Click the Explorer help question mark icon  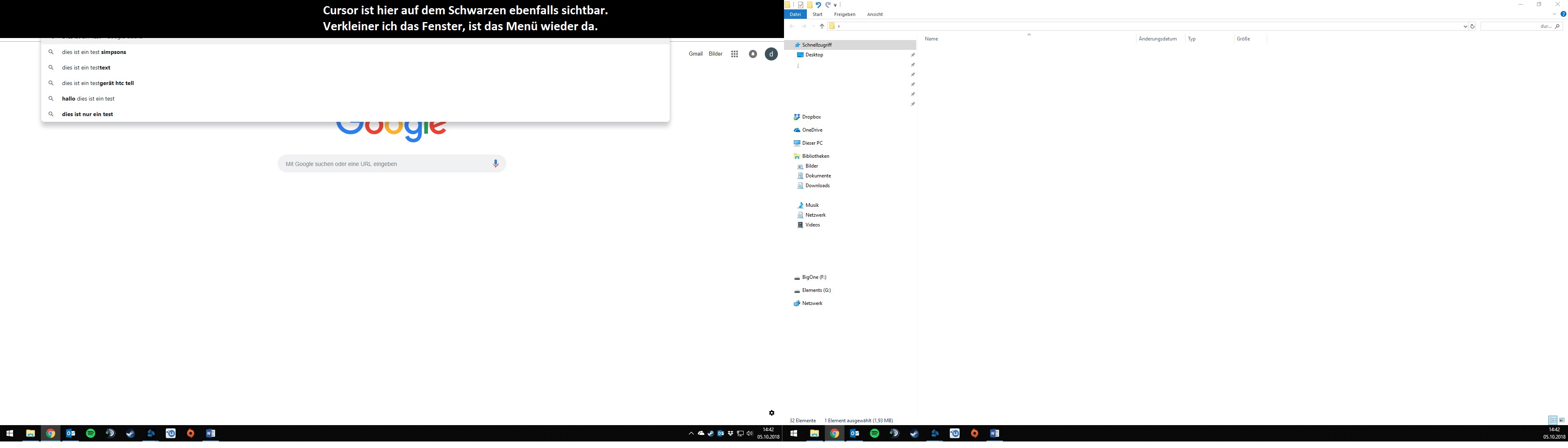point(1563,14)
